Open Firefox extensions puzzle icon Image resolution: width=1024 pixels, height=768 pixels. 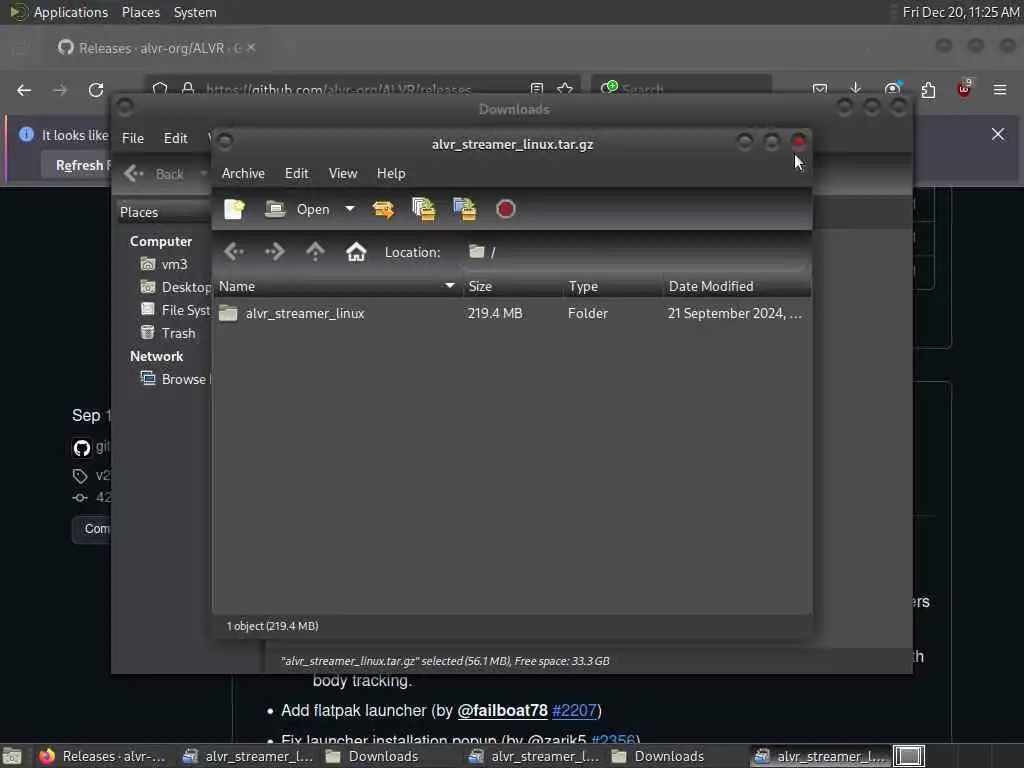tap(928, 89)
